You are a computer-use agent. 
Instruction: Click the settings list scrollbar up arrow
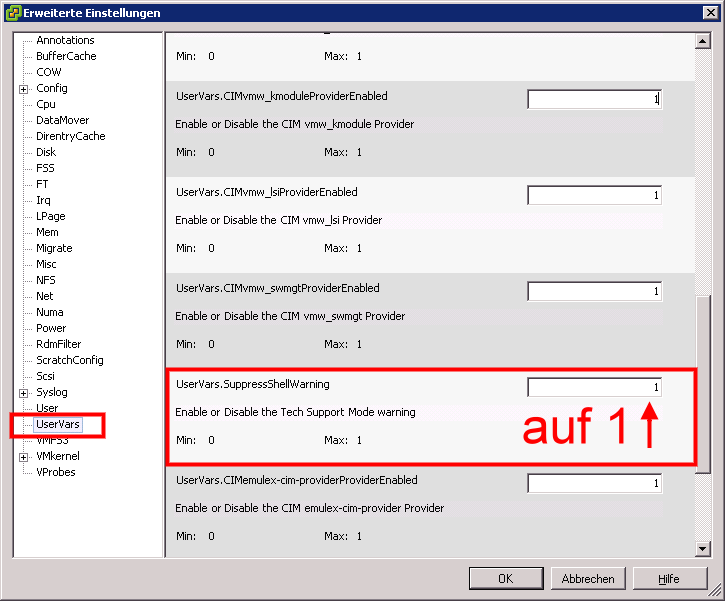(702, 41)
